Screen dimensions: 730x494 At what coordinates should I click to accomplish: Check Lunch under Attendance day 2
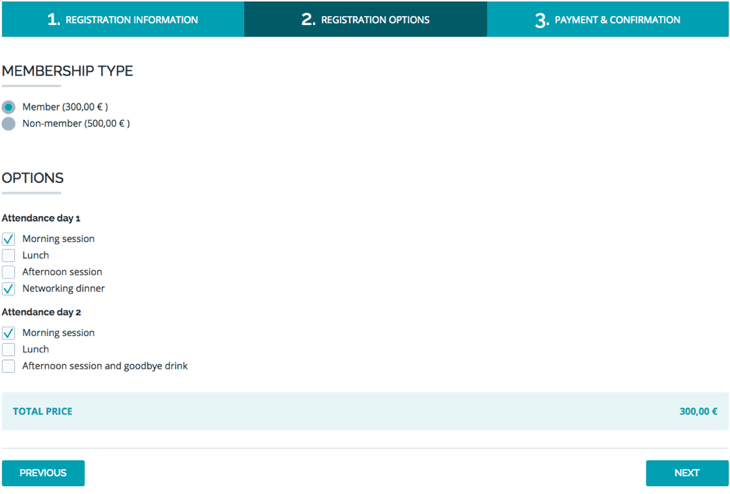9,349
